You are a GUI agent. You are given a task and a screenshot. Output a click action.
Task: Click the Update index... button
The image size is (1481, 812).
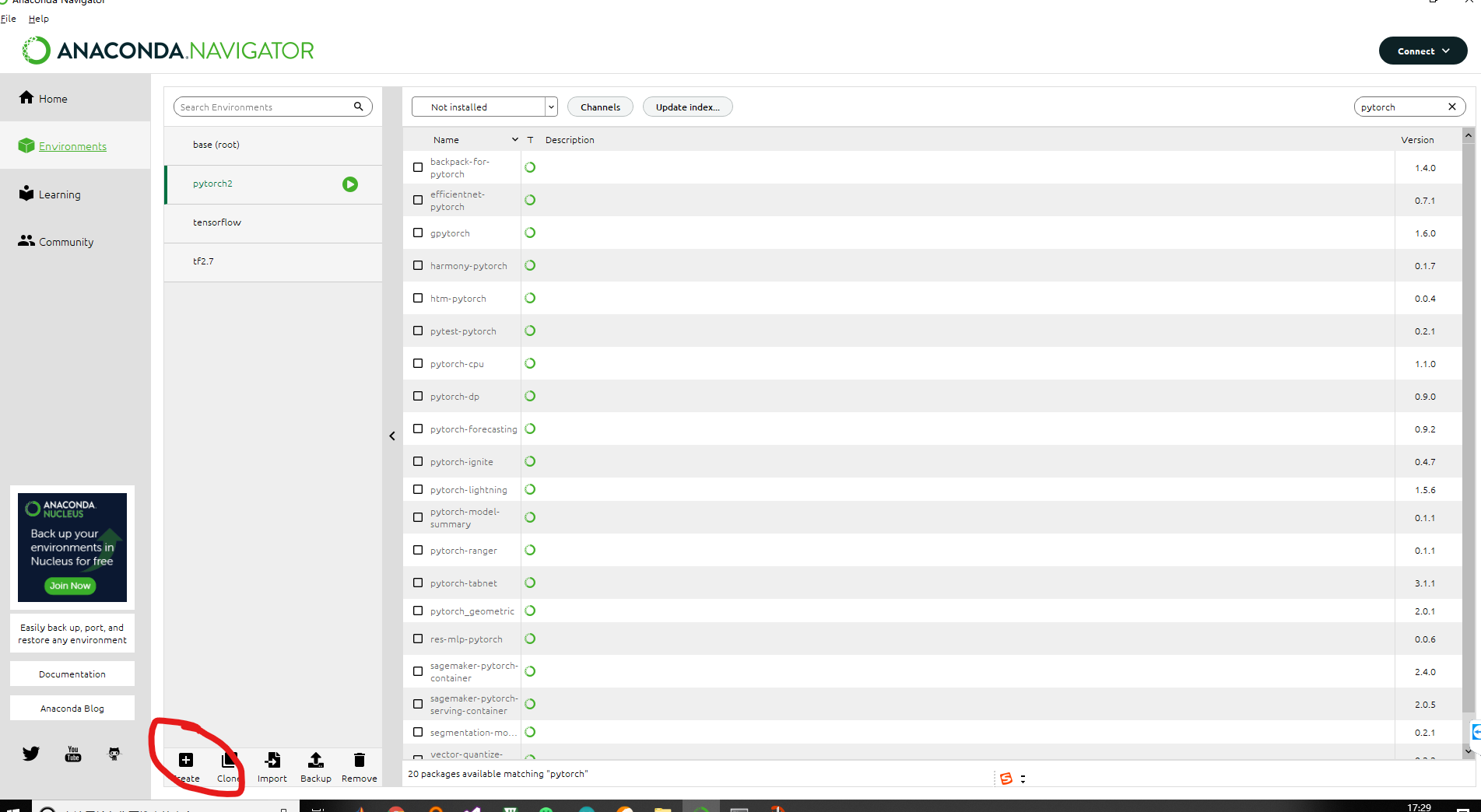687,107
